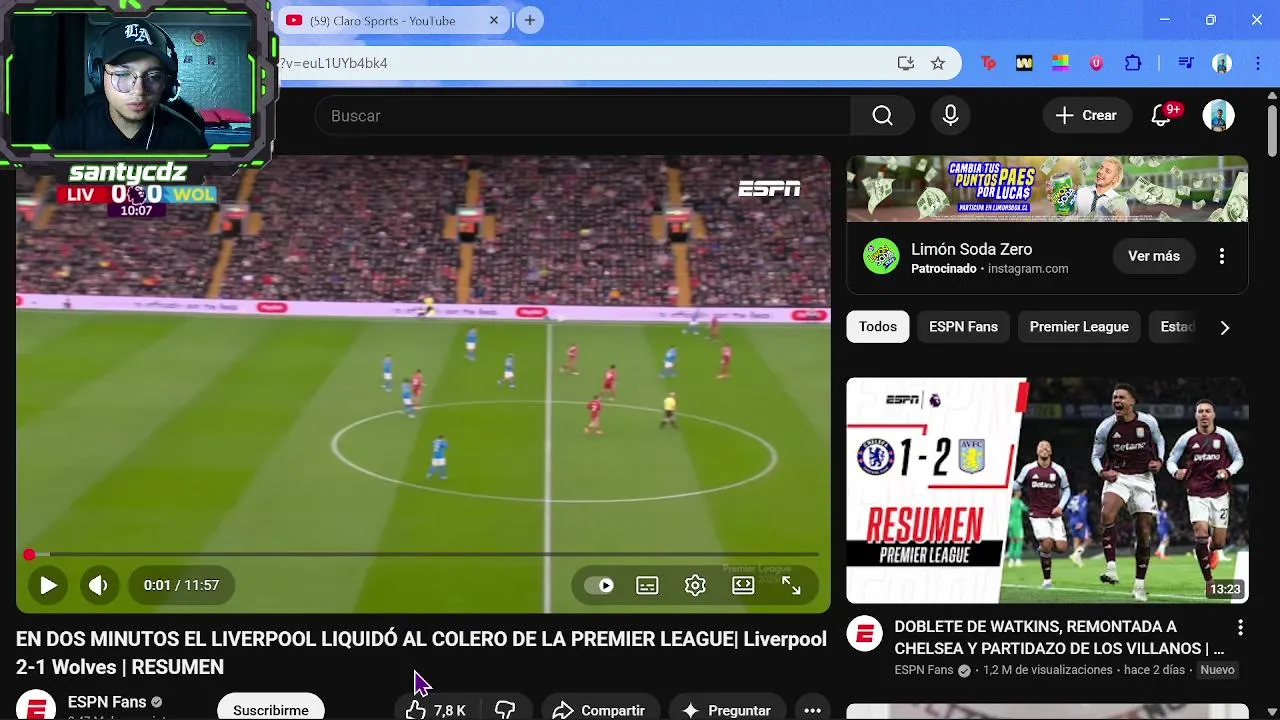The image size is (1280, 720).
Task: Select the Todos filter chip
Action: pyautogui.click(x=878, y=327)
